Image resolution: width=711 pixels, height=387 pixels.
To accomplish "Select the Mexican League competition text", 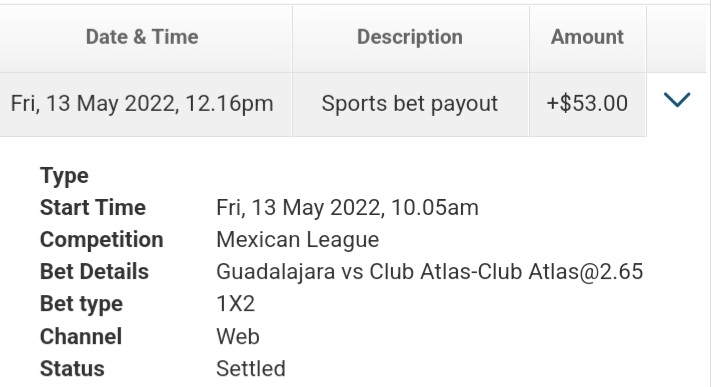I will click(x=297, y=240).
